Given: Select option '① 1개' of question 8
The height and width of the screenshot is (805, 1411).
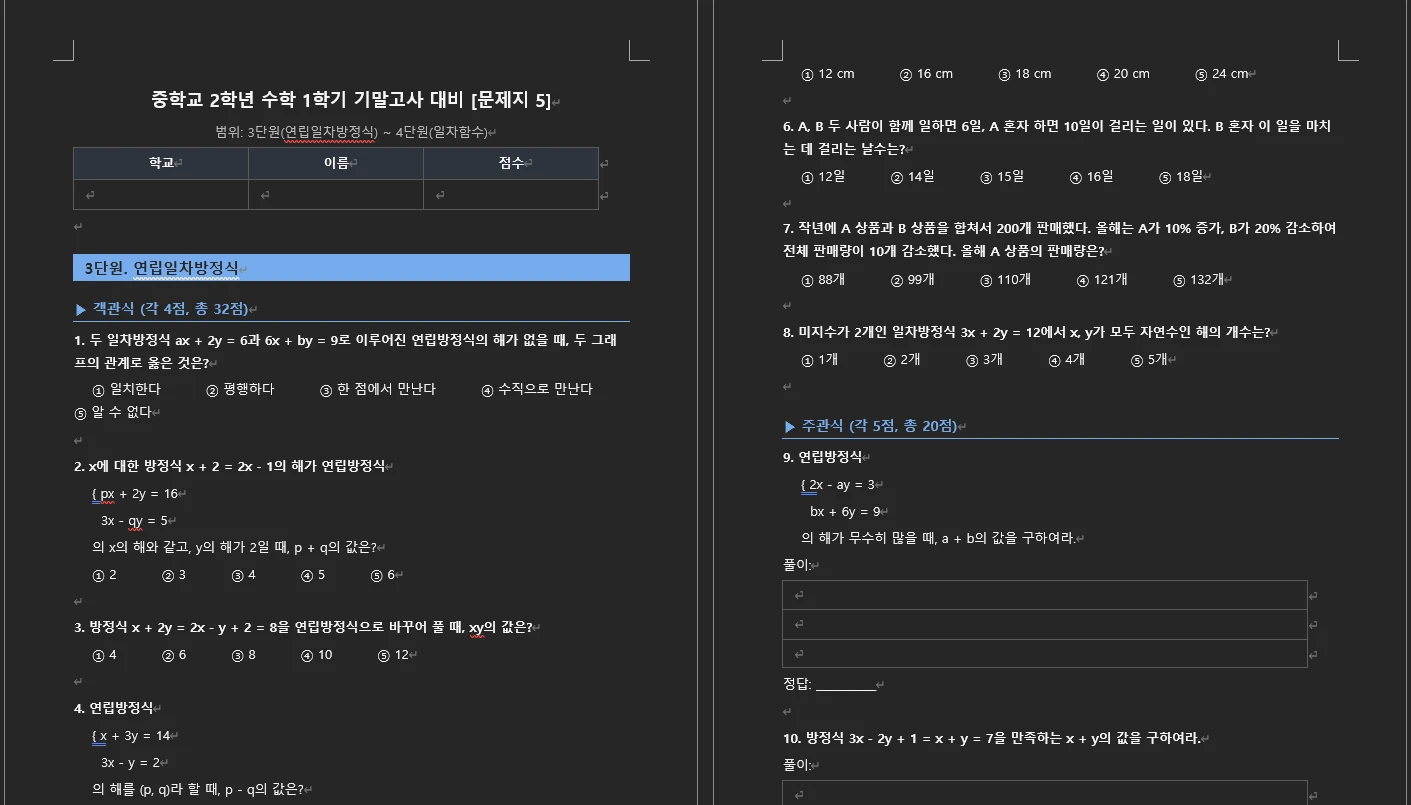Looking at the screenshot, I should click(x=820, y=360).
